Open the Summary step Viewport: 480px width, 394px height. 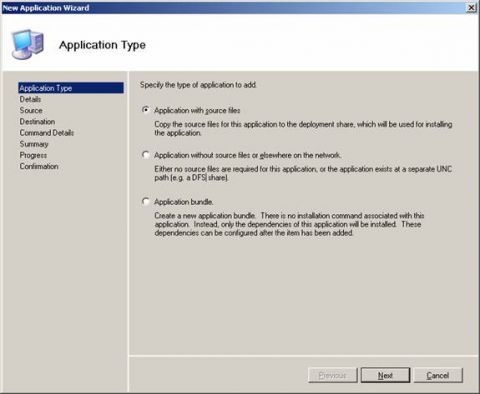(34, 144)
